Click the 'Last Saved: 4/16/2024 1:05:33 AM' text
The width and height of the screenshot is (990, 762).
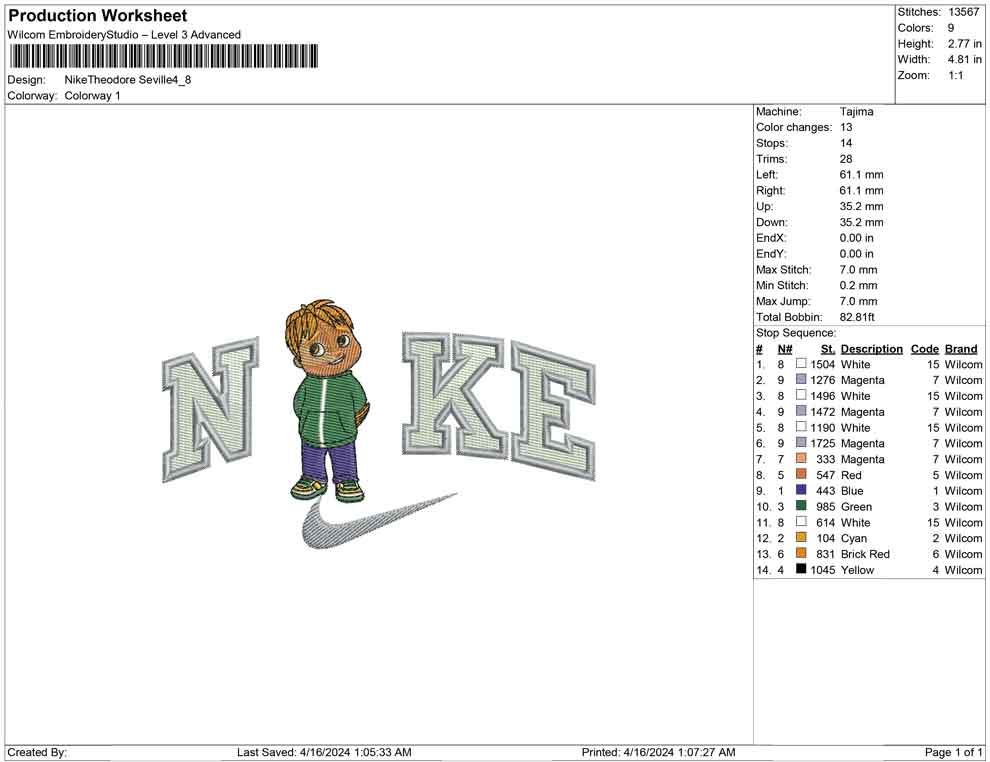pyautogui.click(x=324, y=752)
